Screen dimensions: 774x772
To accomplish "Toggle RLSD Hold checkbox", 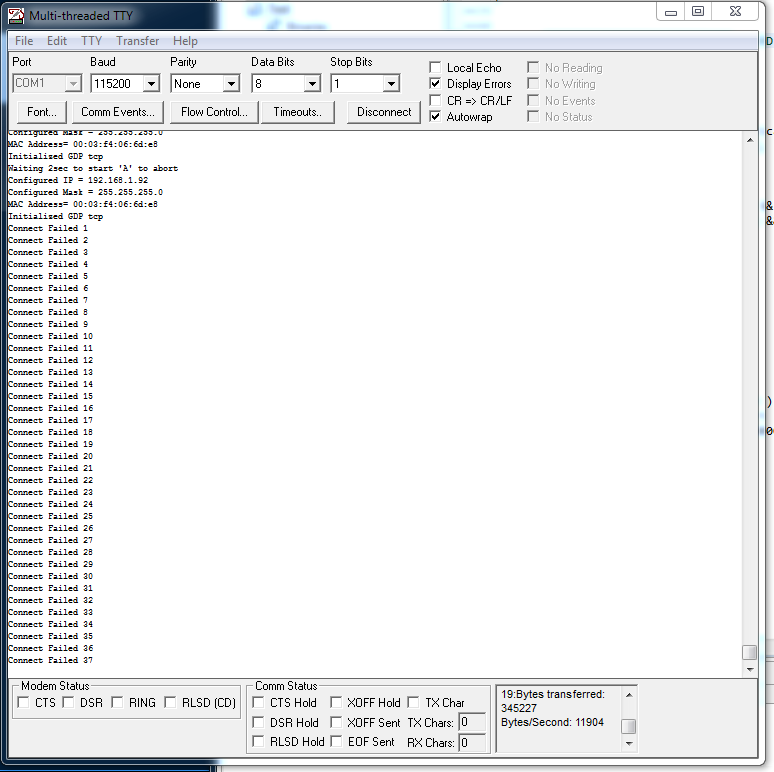I will point(258,741).
